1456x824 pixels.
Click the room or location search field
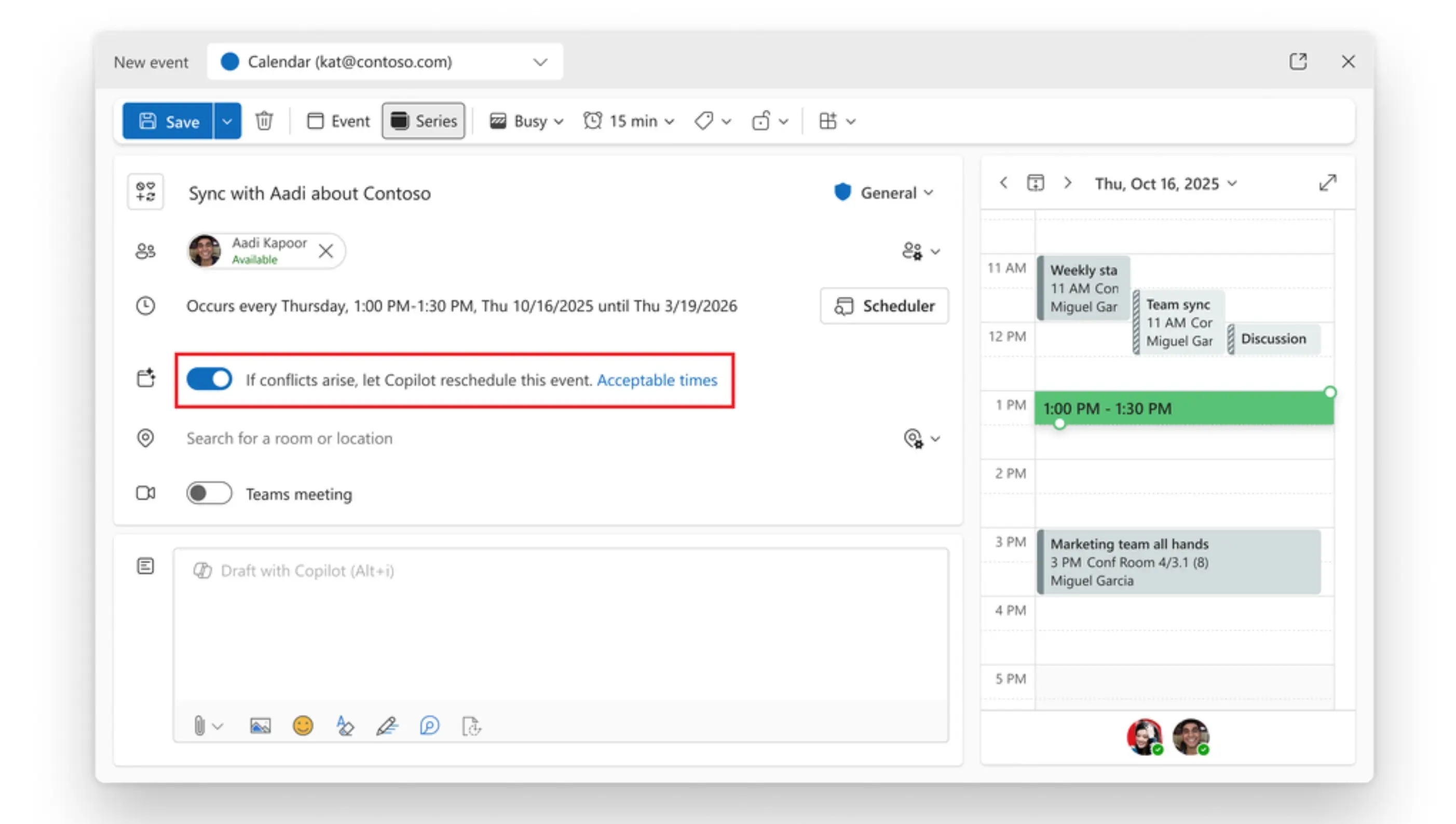(x=290, y=438)
